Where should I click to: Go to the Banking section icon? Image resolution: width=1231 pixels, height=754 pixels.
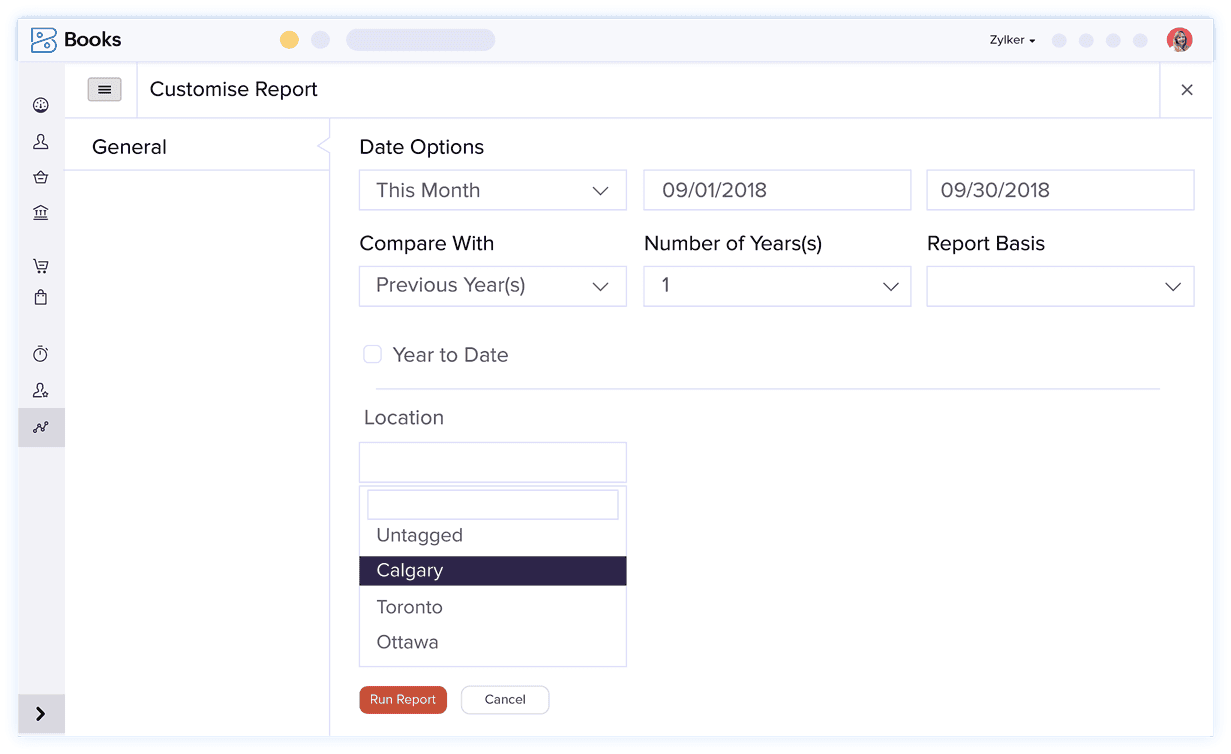coord(41,212)
